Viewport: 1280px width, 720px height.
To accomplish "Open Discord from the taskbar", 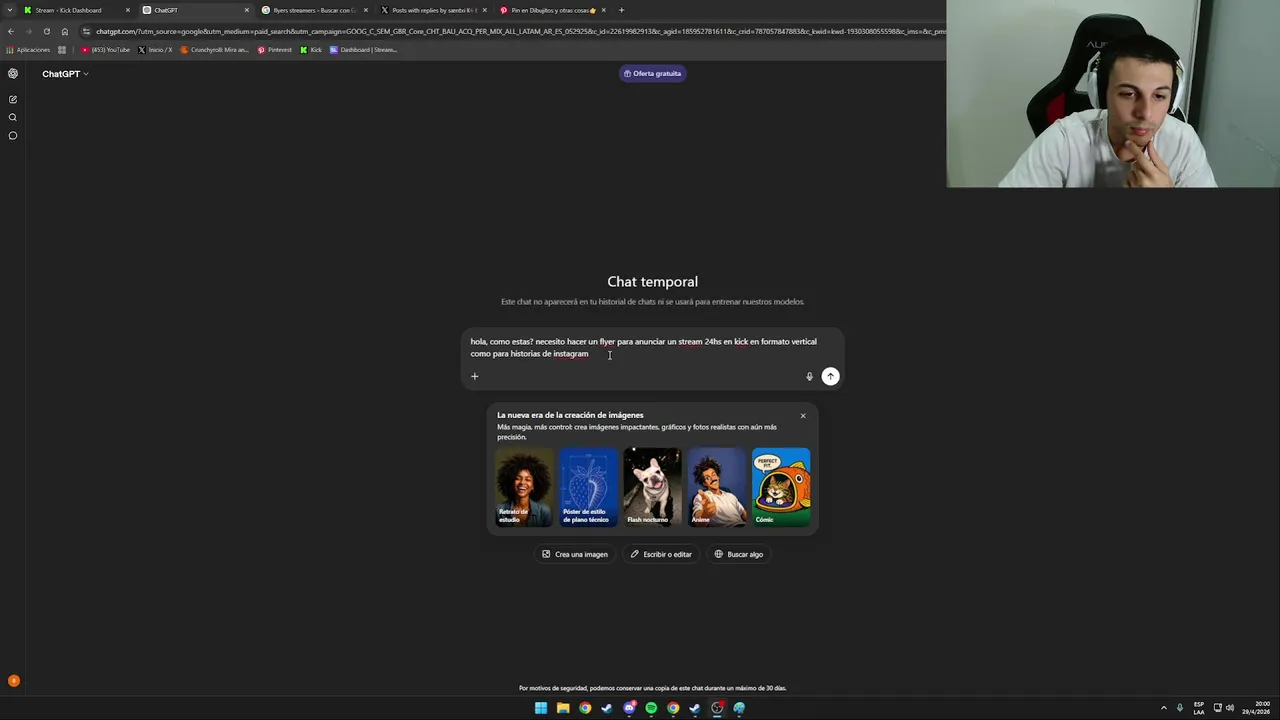I will tap(629, 708).
